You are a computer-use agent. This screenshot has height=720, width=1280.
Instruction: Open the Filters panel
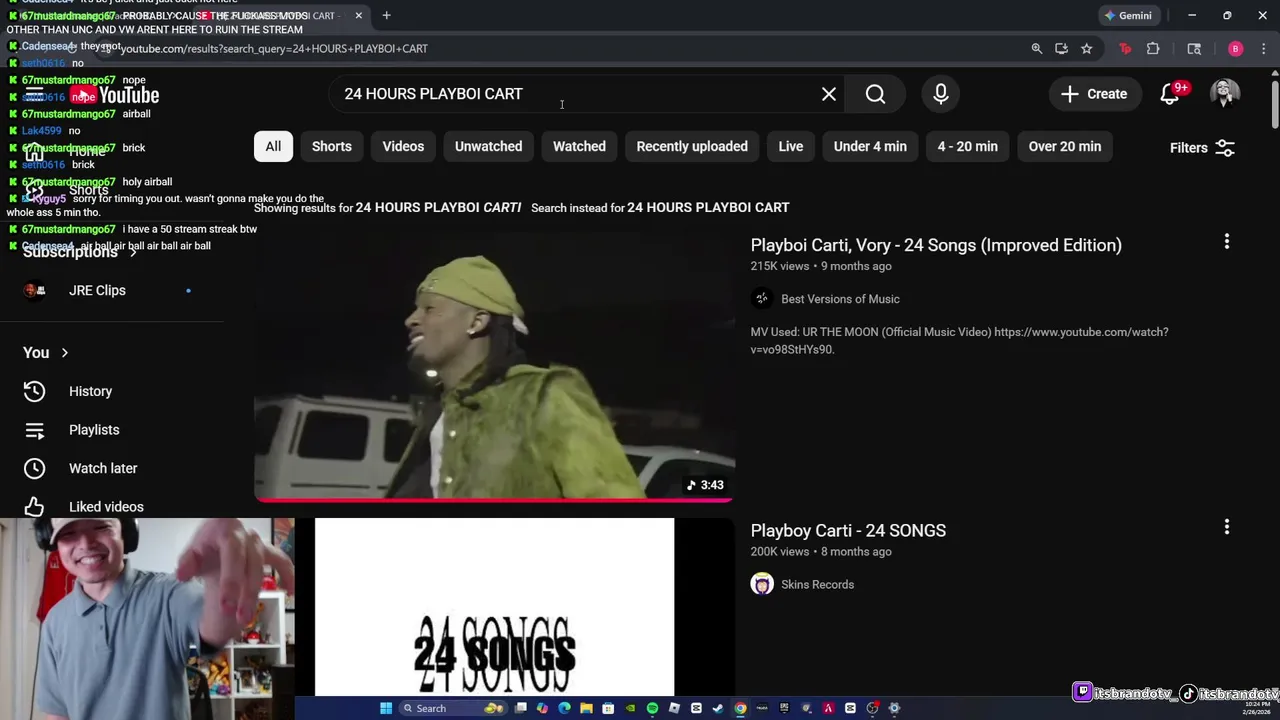point(1202,147)
